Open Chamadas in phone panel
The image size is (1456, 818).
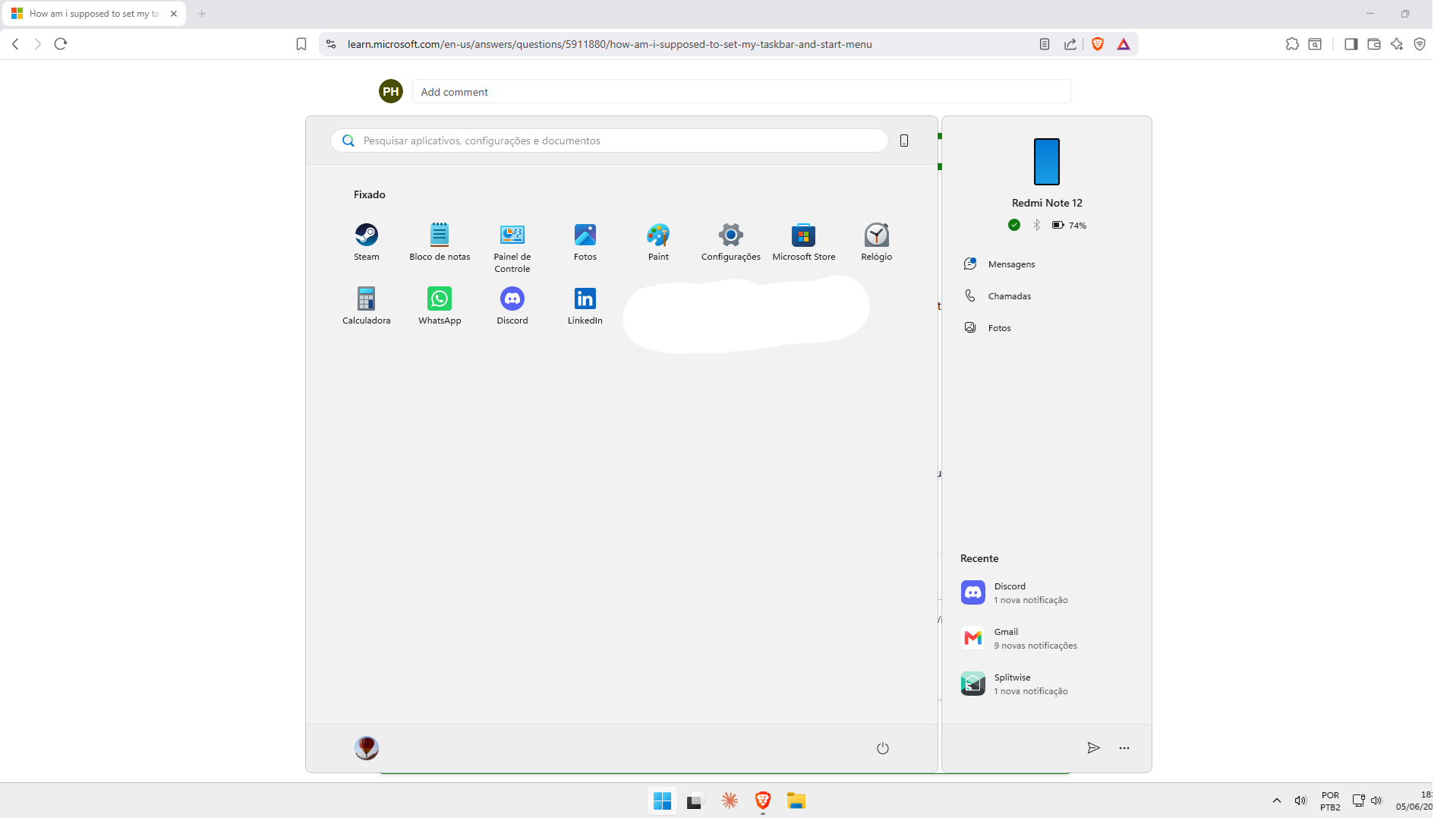1047,296
